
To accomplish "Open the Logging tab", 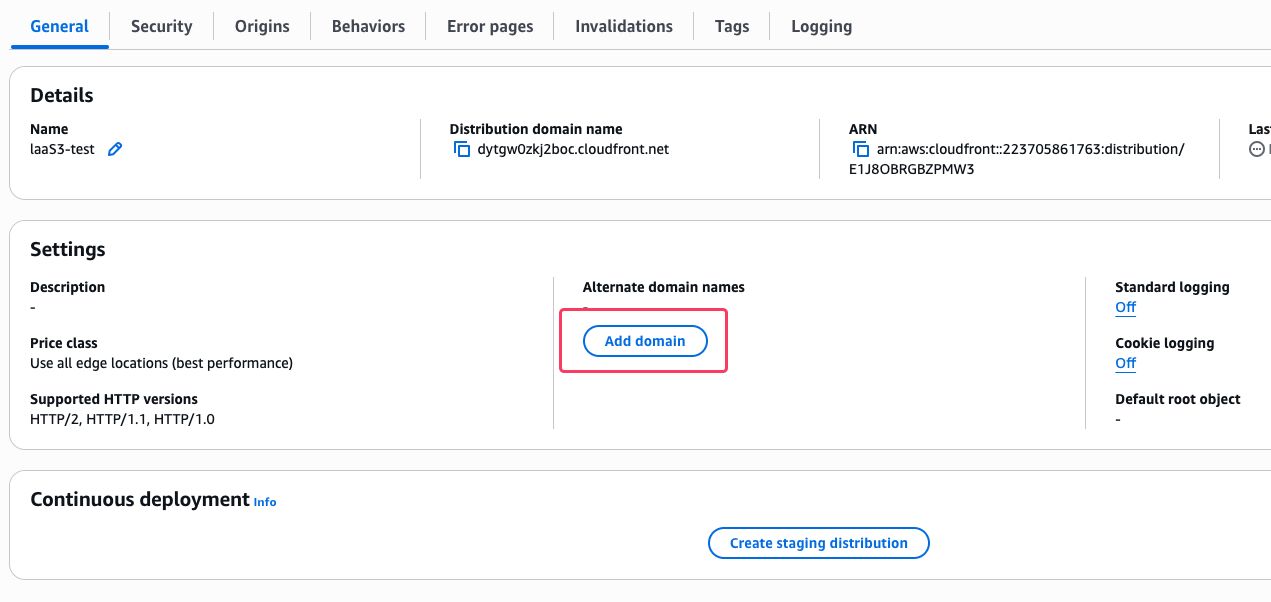I will click(x=821, y=26).
